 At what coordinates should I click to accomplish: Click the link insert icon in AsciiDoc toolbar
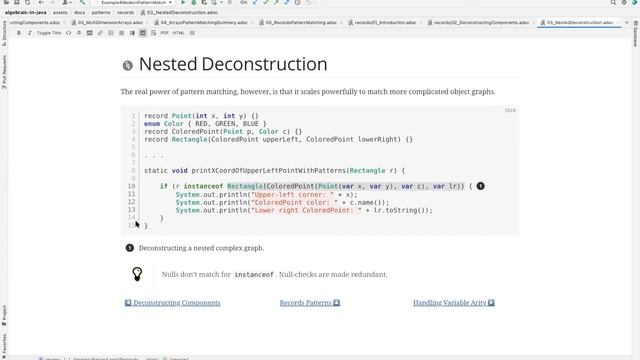coord(100,33)
